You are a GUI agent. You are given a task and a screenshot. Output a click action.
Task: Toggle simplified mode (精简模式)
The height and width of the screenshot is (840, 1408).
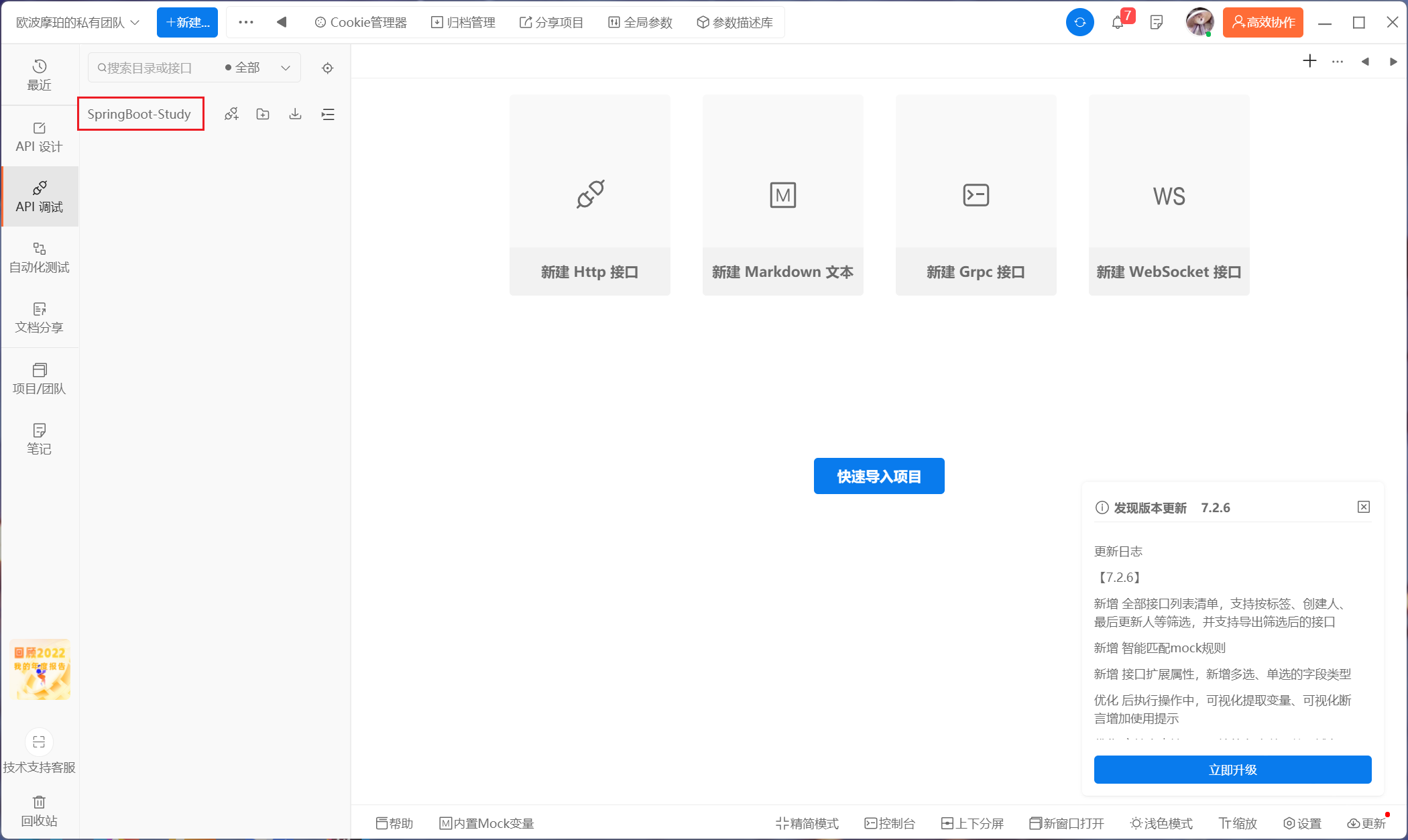pos(807,823)
